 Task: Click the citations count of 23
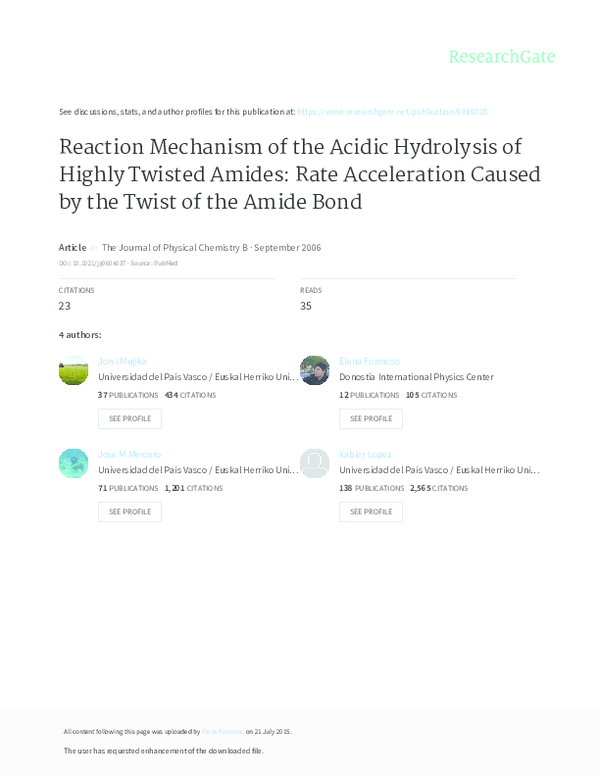click(65, 306)
